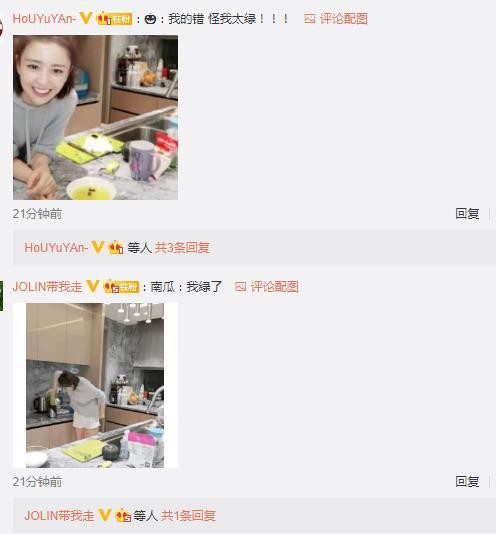Viewport: 496px width, 534px height.
Task: Expand the 共3条回复 replies thread
Action: [182, 248]
